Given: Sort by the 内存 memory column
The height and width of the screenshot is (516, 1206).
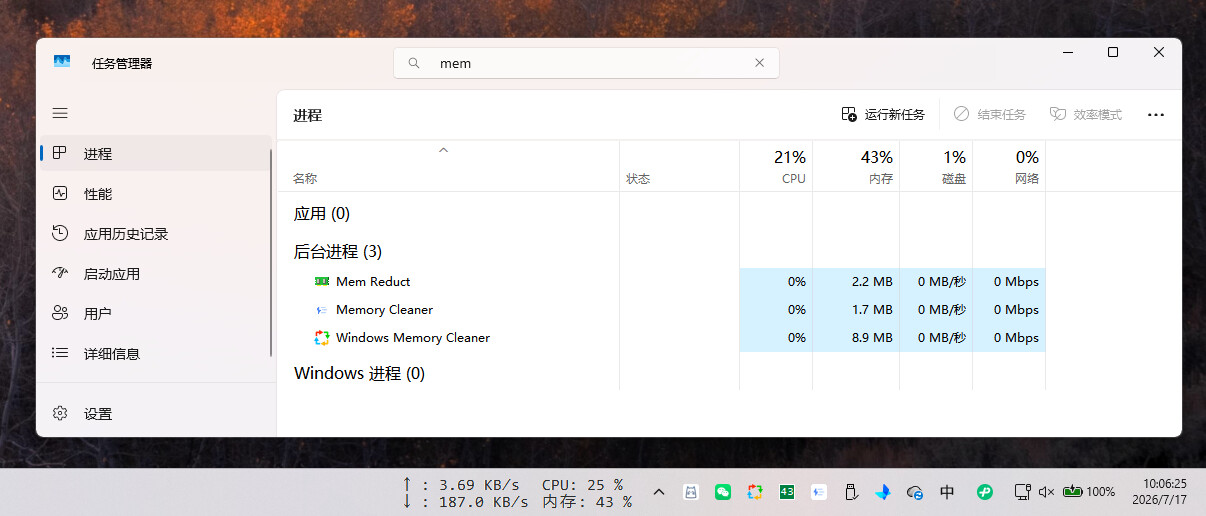Looking at the screenshot, I should pos(856,166).
